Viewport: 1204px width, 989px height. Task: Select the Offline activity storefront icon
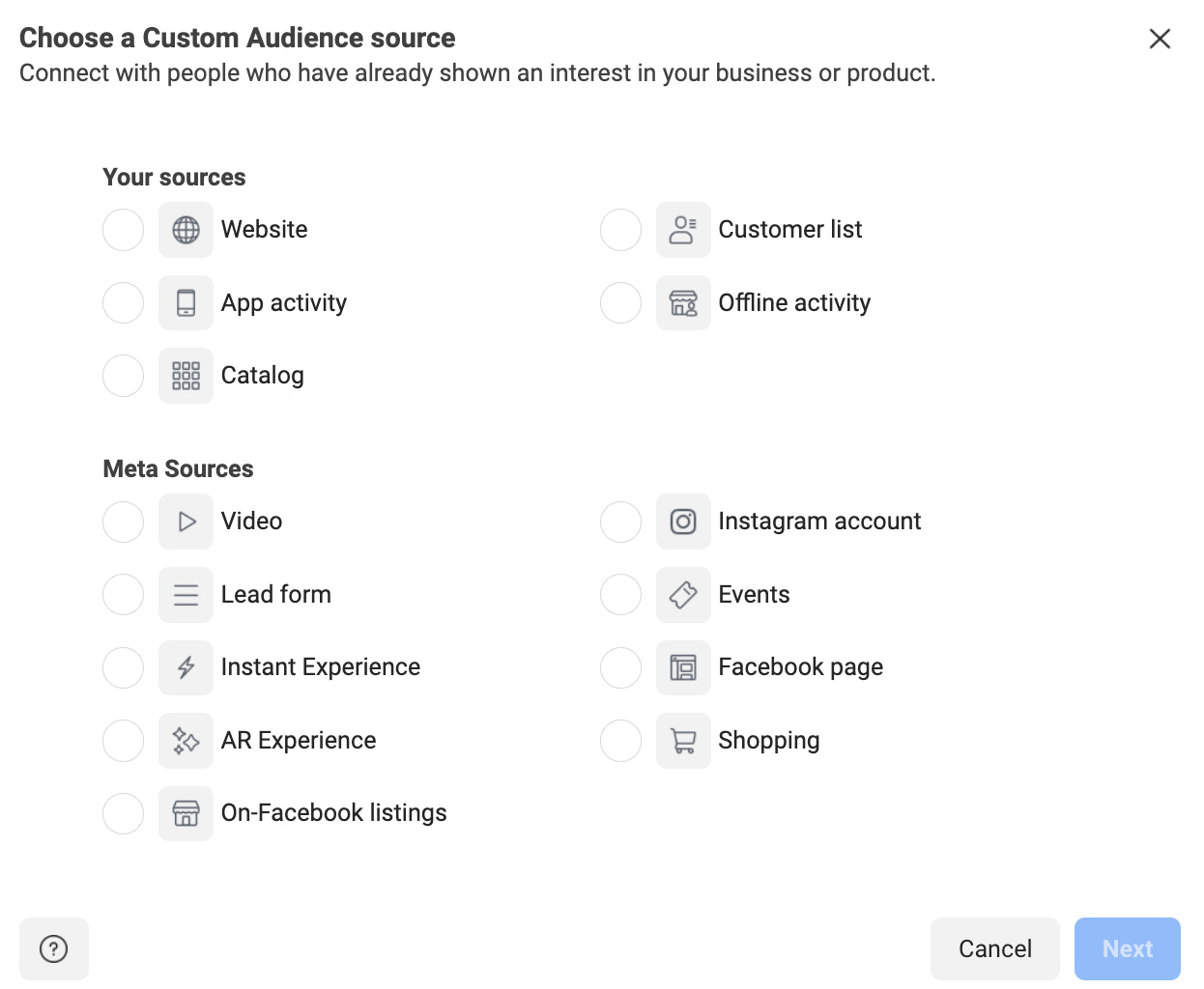coord(683,302)
